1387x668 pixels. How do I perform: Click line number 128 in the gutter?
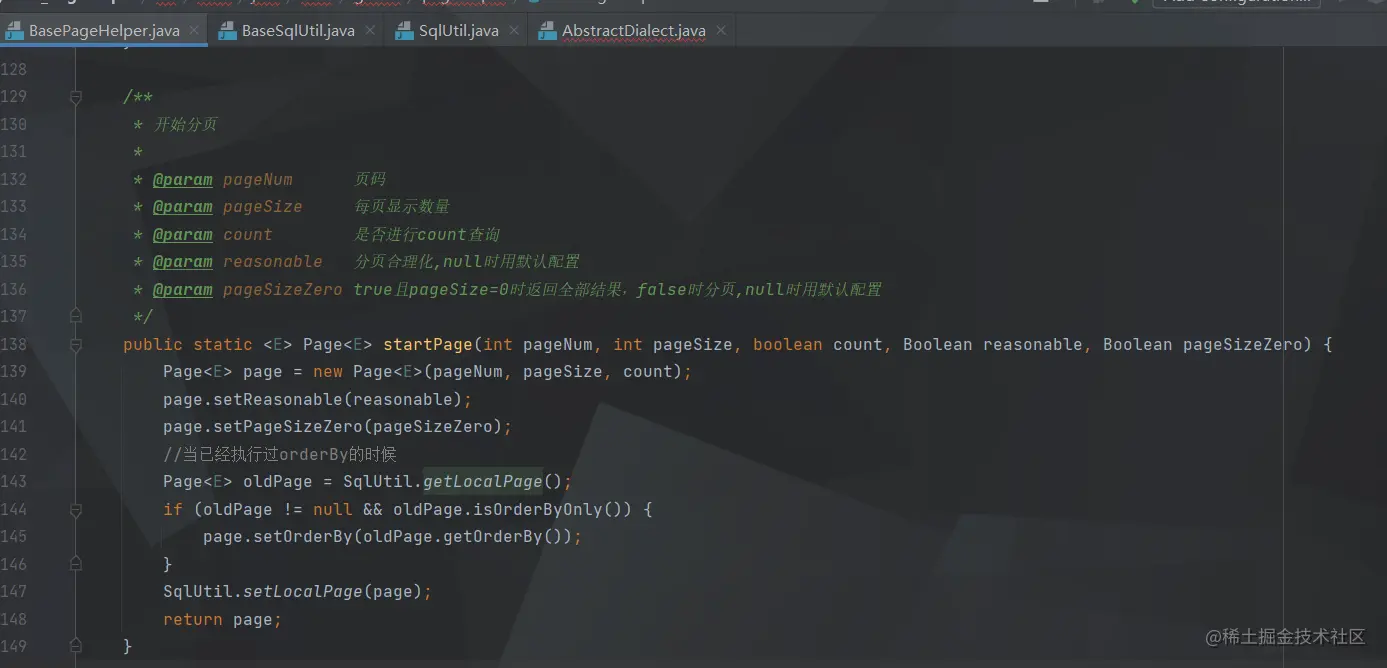pyautogui.click(x=14, y=70)
